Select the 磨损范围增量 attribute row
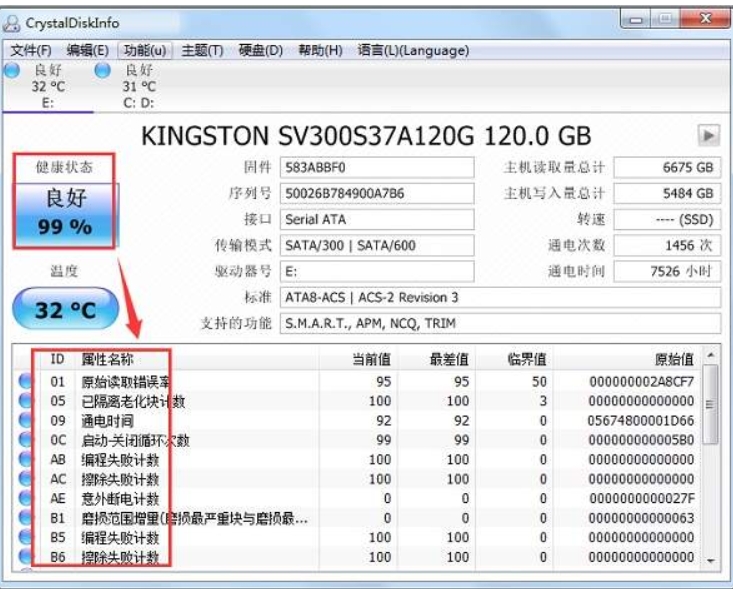Image resolution: width=733 pixels, height=589 pixels. (x=358, y=518)
